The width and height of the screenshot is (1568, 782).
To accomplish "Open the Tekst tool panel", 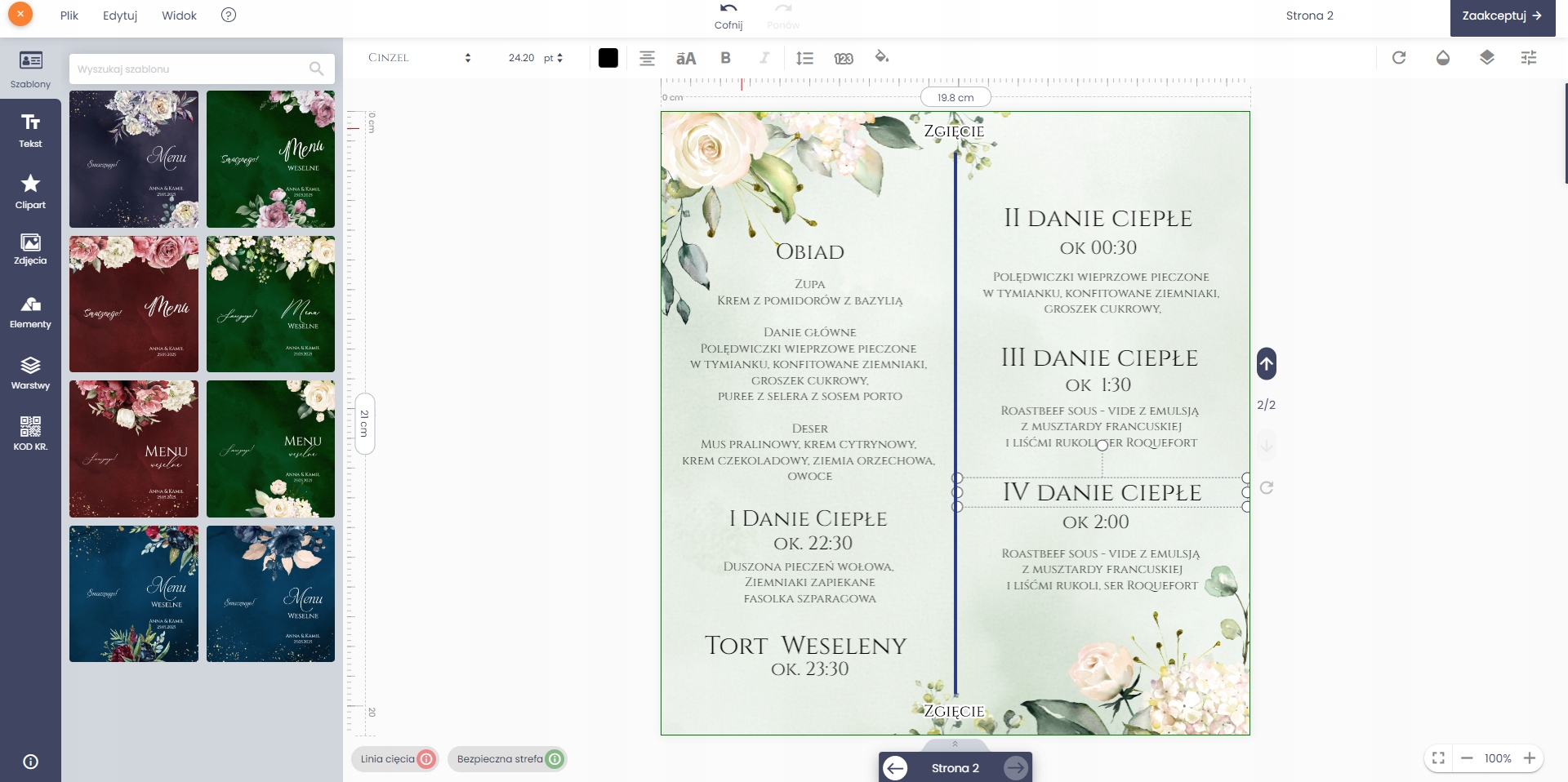I will pos(30,130).
